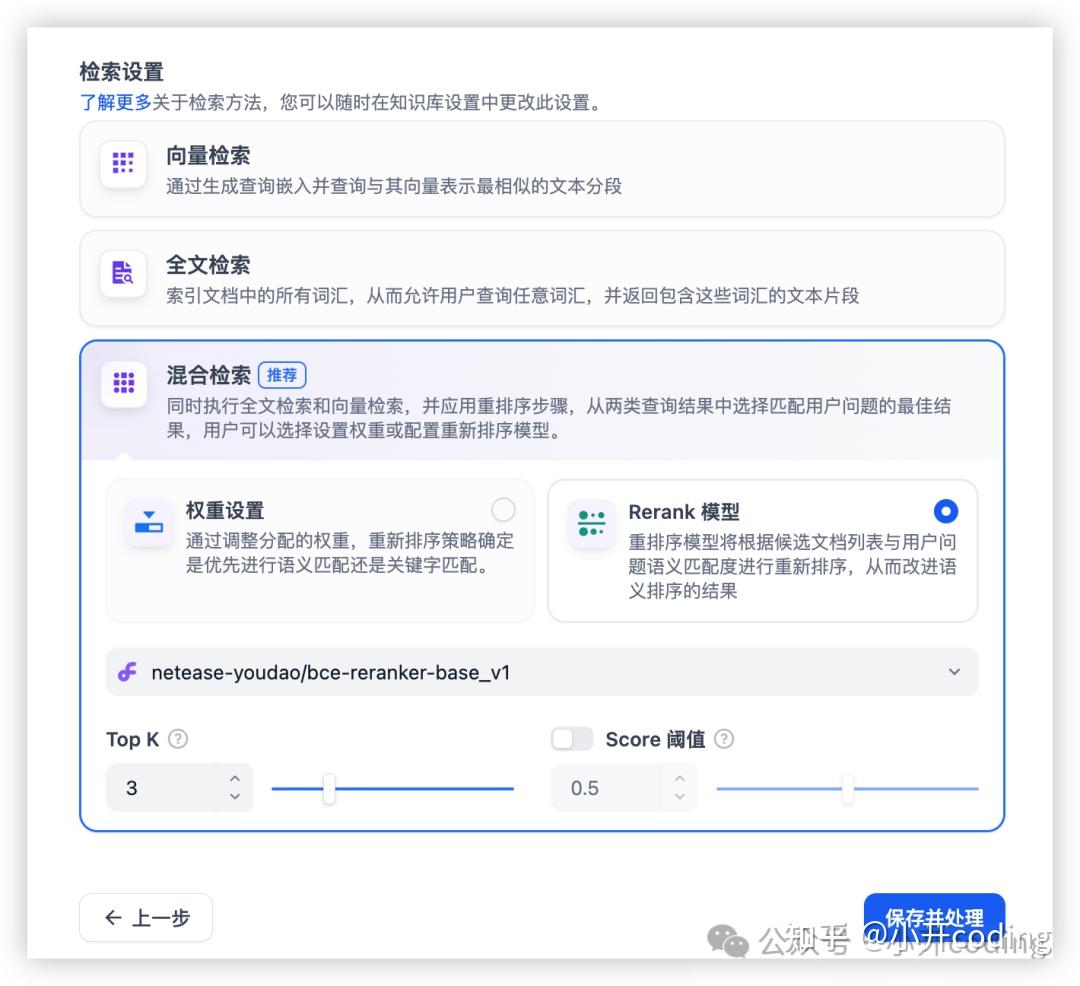Screen dimensions: 1080x986
Task: Open the bce-reranker-base_v1 model dropdown
Action: click(542, 672)
